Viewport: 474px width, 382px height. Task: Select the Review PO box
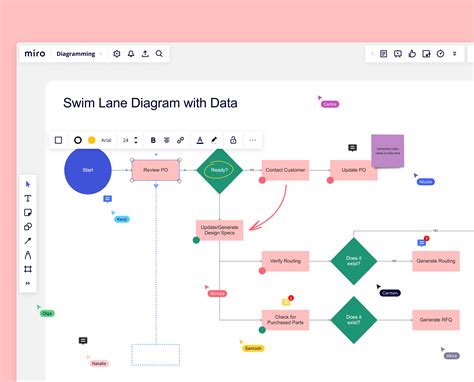(x=156, y=170)
